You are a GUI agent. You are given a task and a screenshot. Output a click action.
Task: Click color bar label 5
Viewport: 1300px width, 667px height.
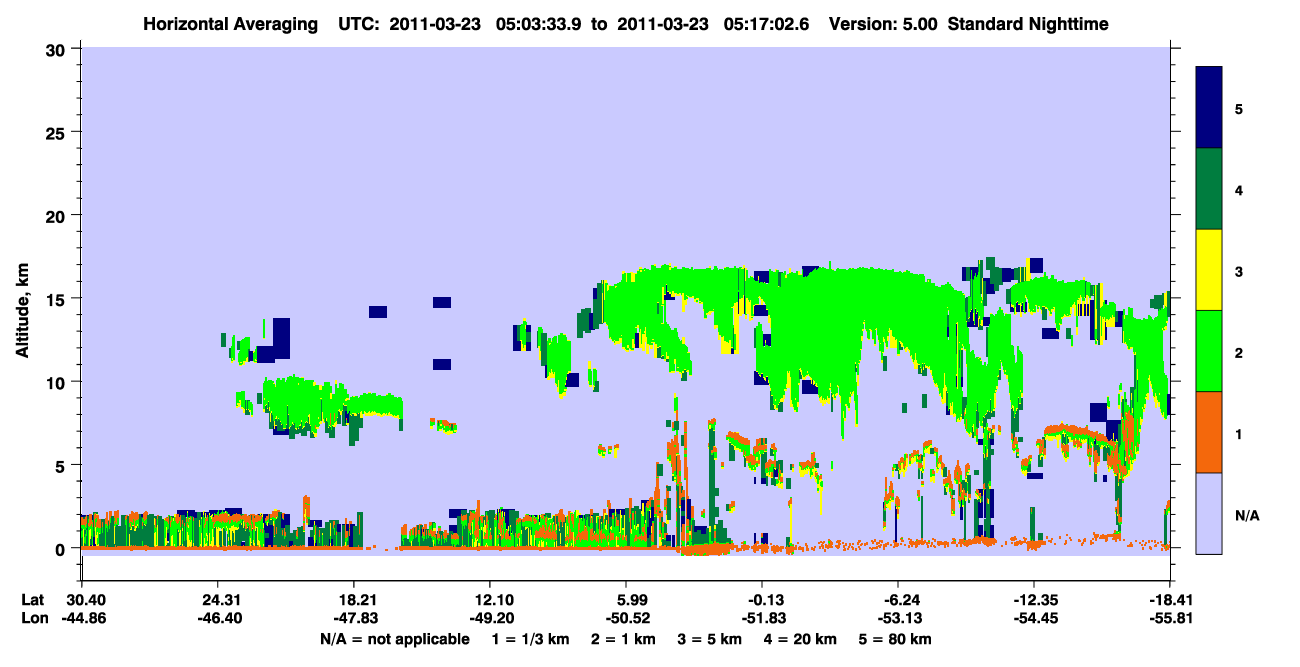[x=1239, y=109]
